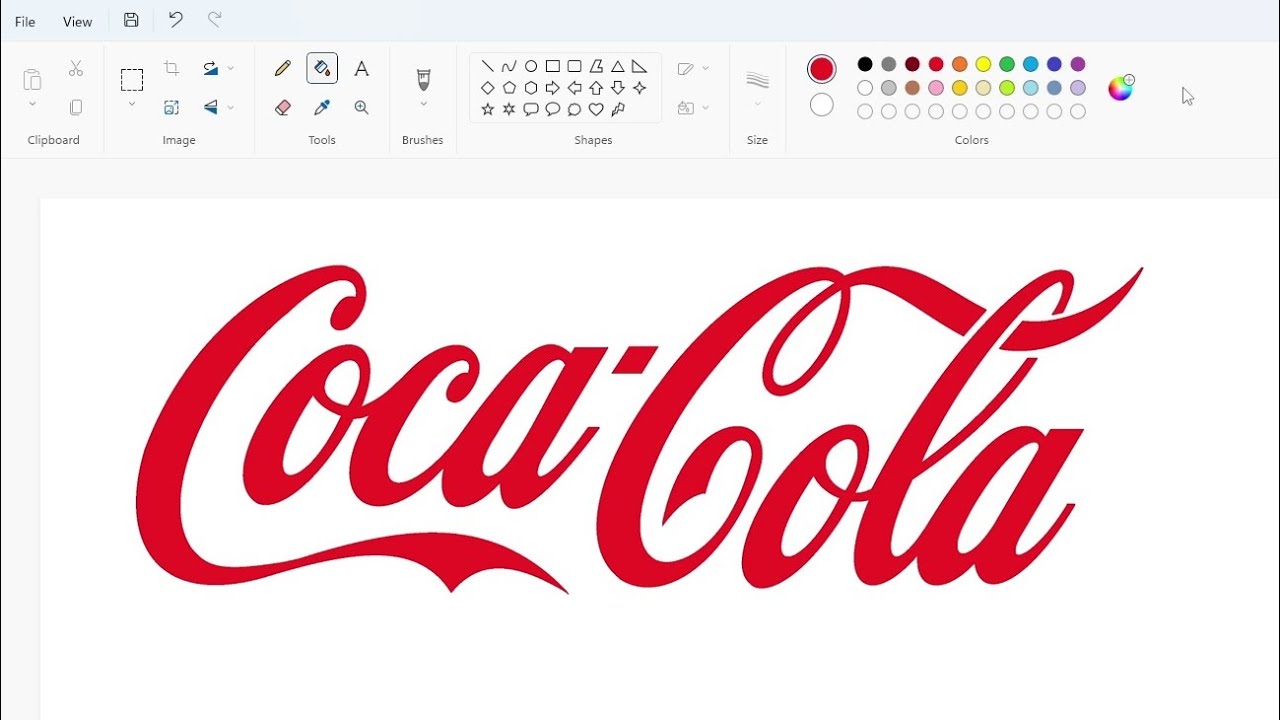Choose the lime green color swatch

tap(1007, 88)
